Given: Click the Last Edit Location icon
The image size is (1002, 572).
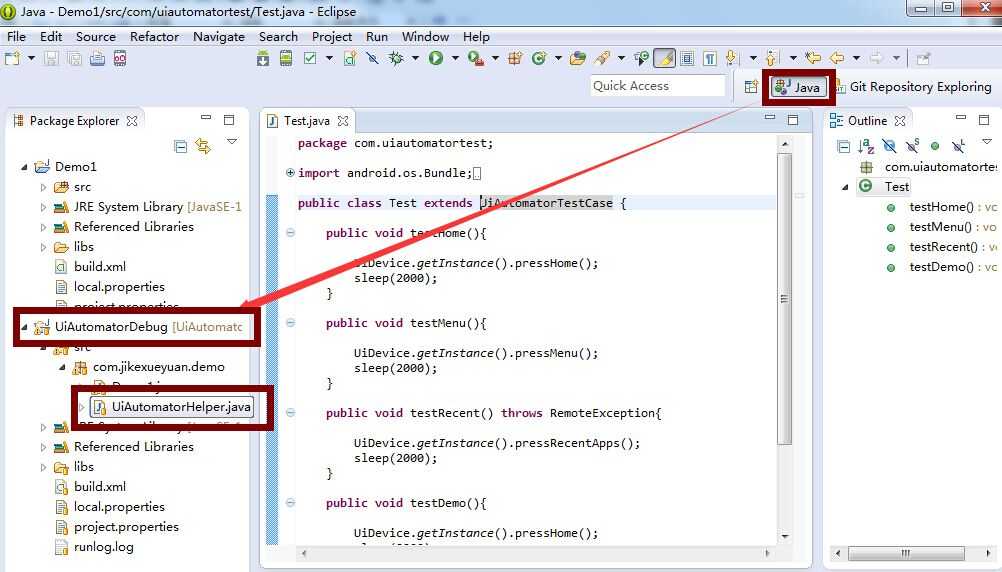Looking at the screenshot, I should tap(813, 59).
